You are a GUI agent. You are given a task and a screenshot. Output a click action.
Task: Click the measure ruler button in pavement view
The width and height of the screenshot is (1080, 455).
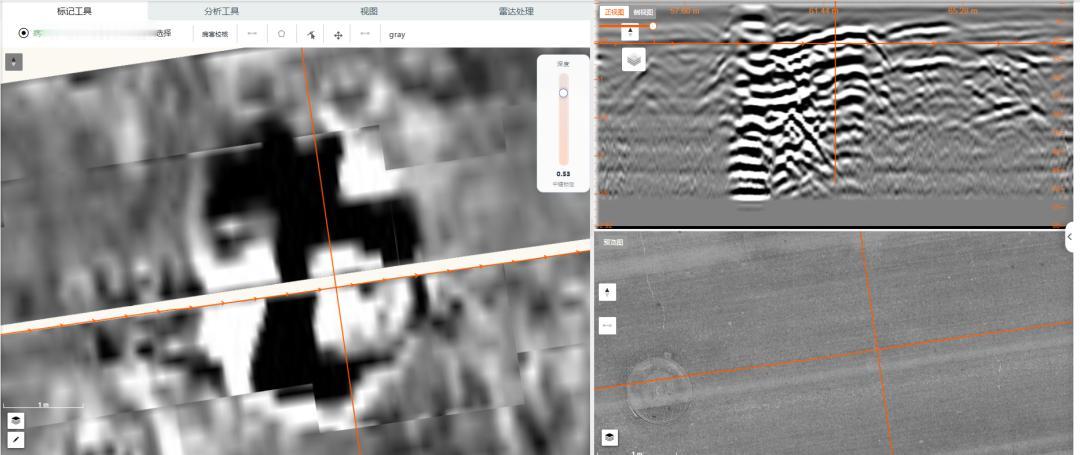click(608, 325)
